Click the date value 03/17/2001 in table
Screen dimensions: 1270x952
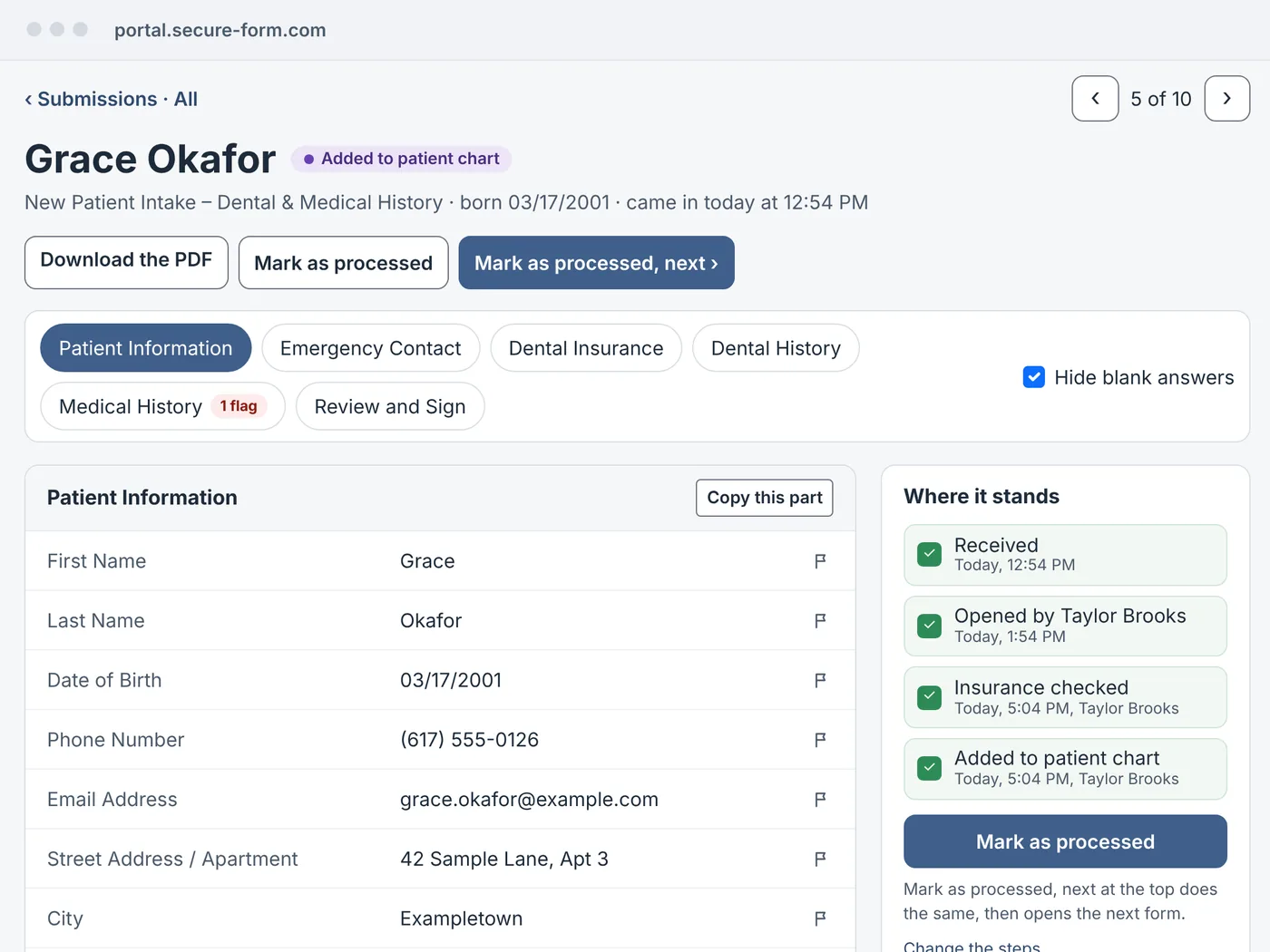point(451,680)
